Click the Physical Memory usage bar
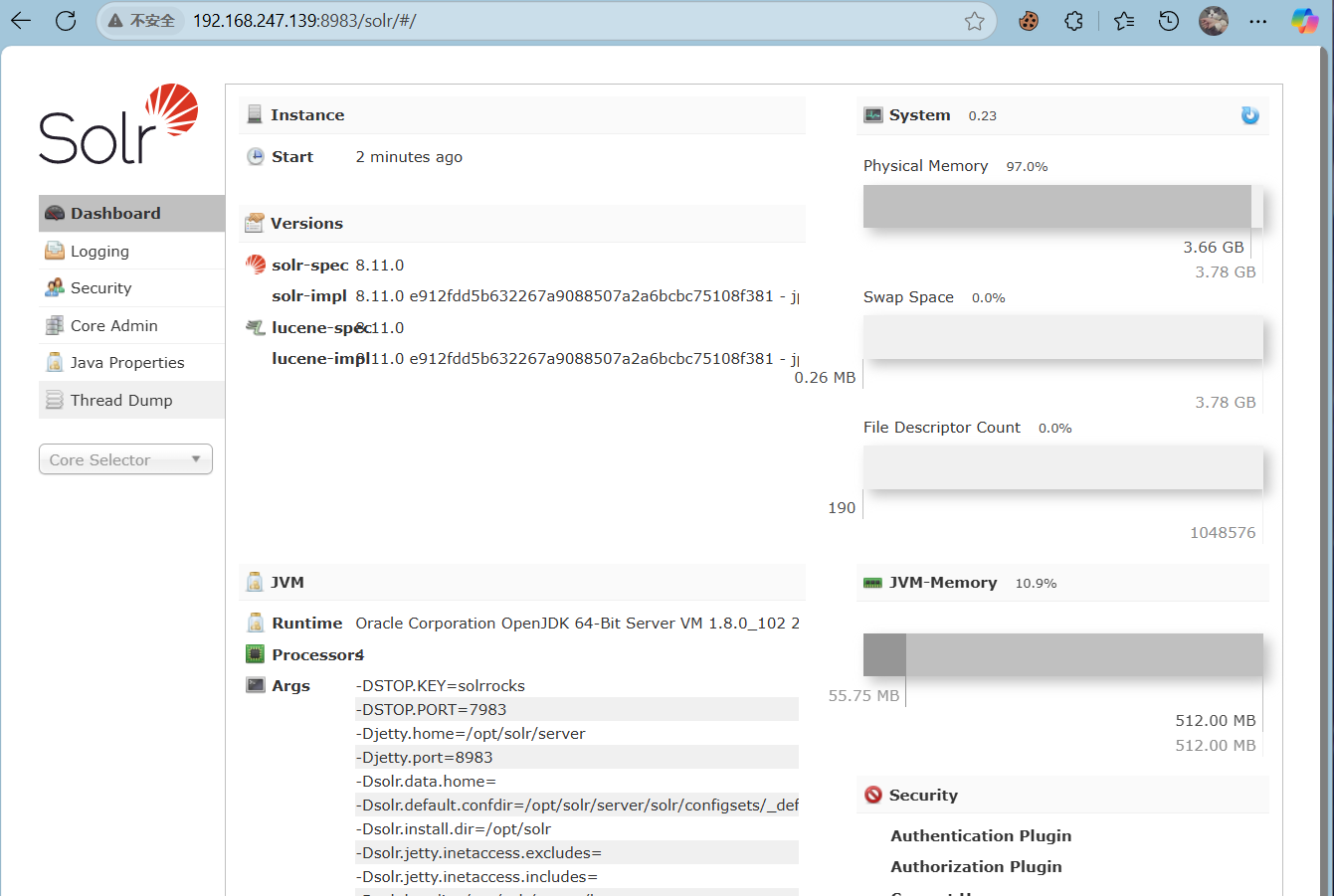This screenshot has height=896, width=1334. (x=1063, y=206)
